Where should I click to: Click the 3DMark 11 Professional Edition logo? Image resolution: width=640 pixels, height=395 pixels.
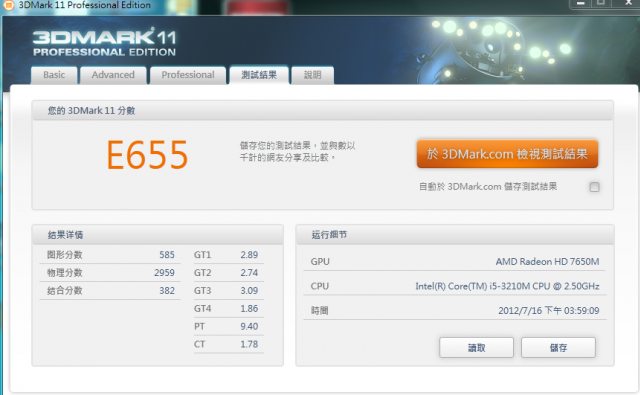click(104, 43)
